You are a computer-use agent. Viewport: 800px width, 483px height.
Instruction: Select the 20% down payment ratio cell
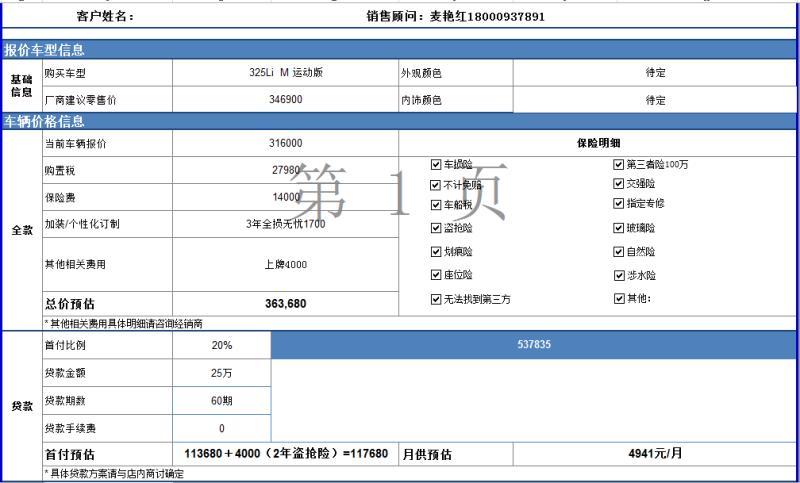pos(222,345)
